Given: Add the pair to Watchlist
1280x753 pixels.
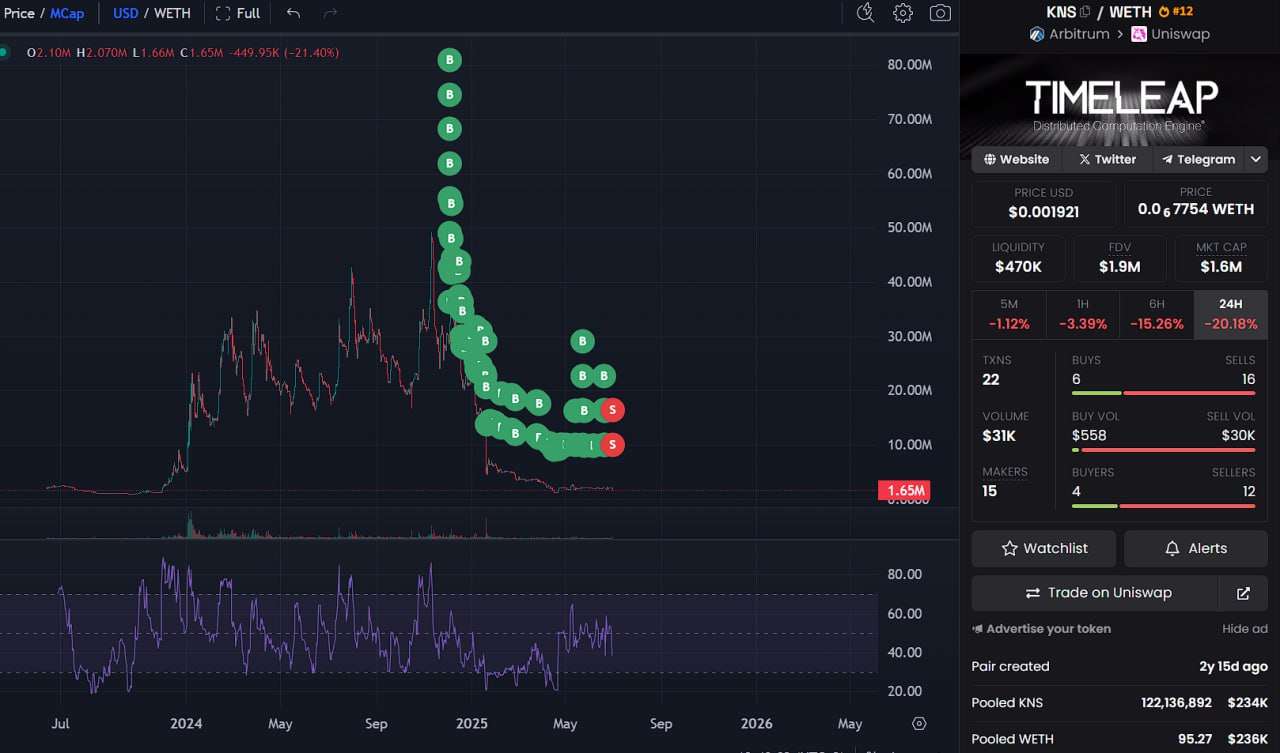Looking at the screenshot, I should pyautogui.click(x=1044, y=548).
